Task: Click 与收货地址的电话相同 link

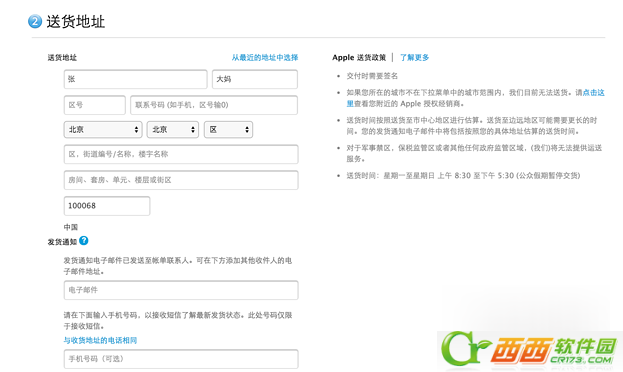Action: [x=100, y=340]
